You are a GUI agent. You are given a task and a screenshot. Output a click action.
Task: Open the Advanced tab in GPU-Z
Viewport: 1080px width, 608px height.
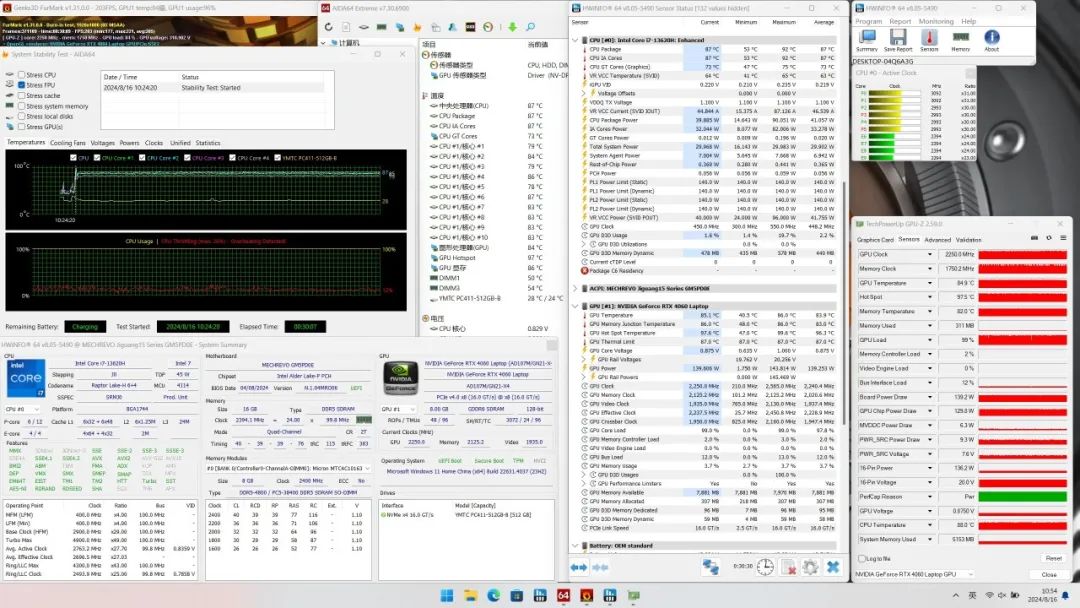pos(937,240)
